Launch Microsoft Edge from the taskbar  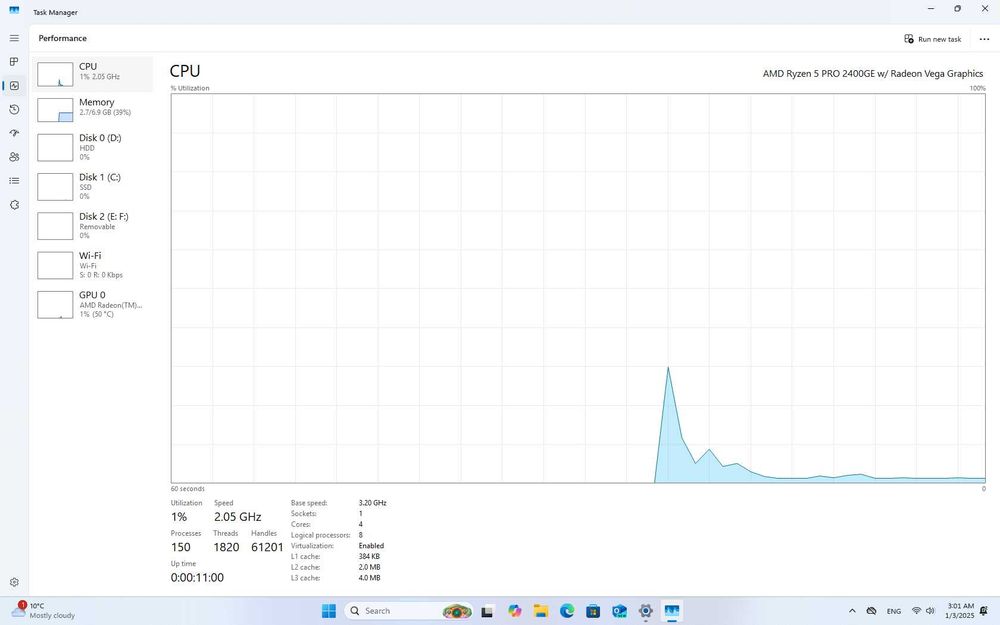pos(567,611)
